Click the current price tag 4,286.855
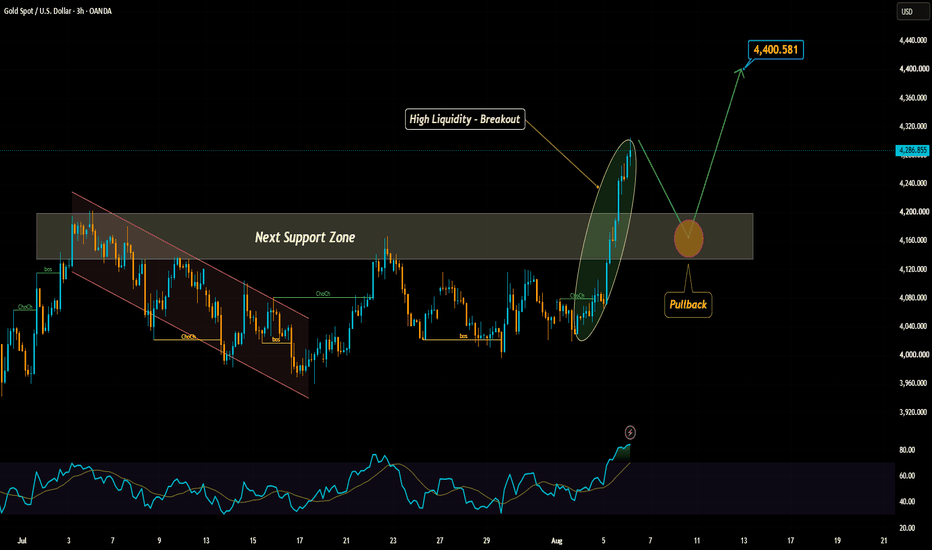This screenshot has height=550, width=932. coord(912,150)
